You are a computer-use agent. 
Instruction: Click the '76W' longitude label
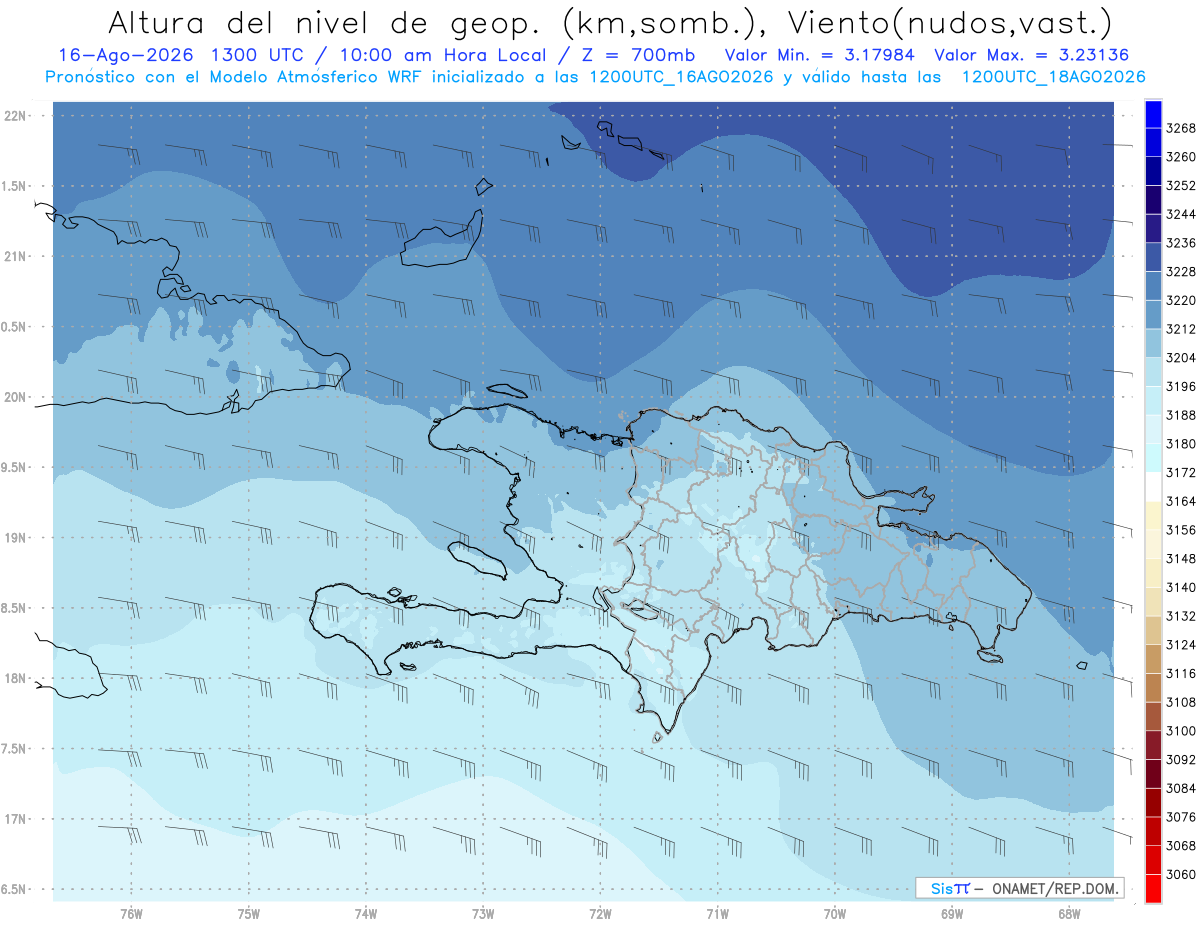coord(131,913)
